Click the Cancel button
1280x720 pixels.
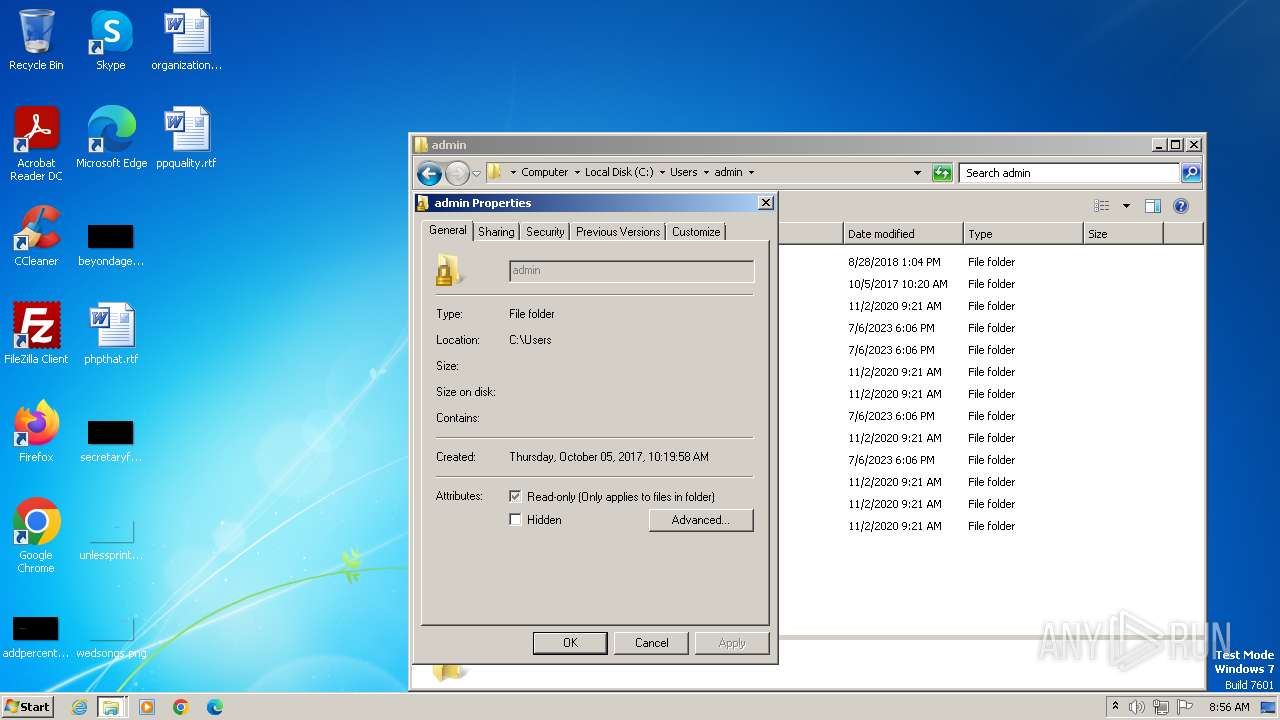click(x=652, y=643)
